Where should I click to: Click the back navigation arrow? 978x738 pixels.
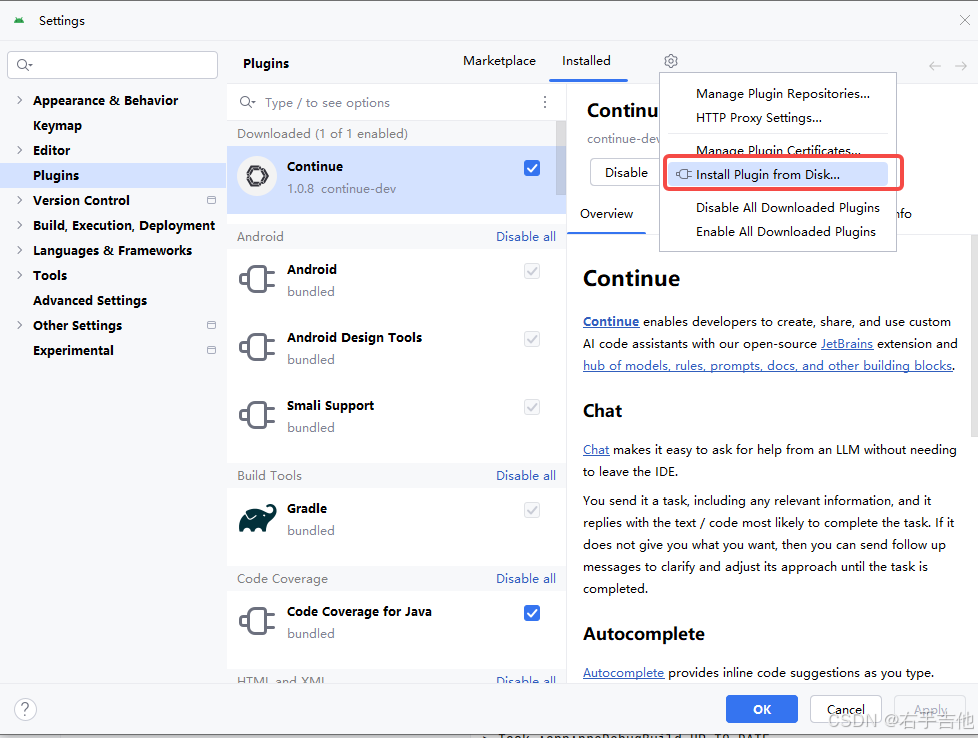tap(934, 66)
